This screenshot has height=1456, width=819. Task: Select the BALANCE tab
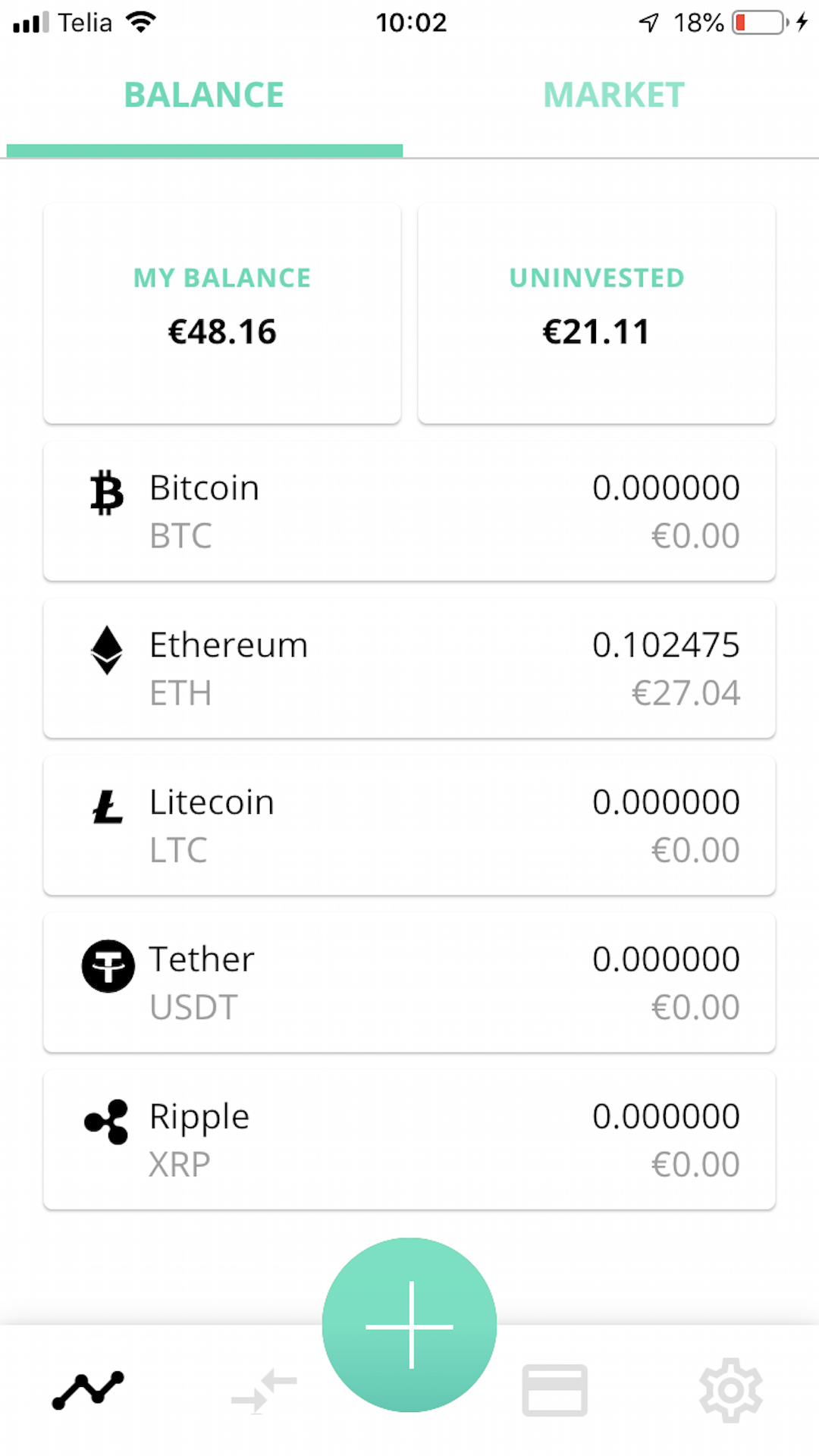click(x=204, y=96)
